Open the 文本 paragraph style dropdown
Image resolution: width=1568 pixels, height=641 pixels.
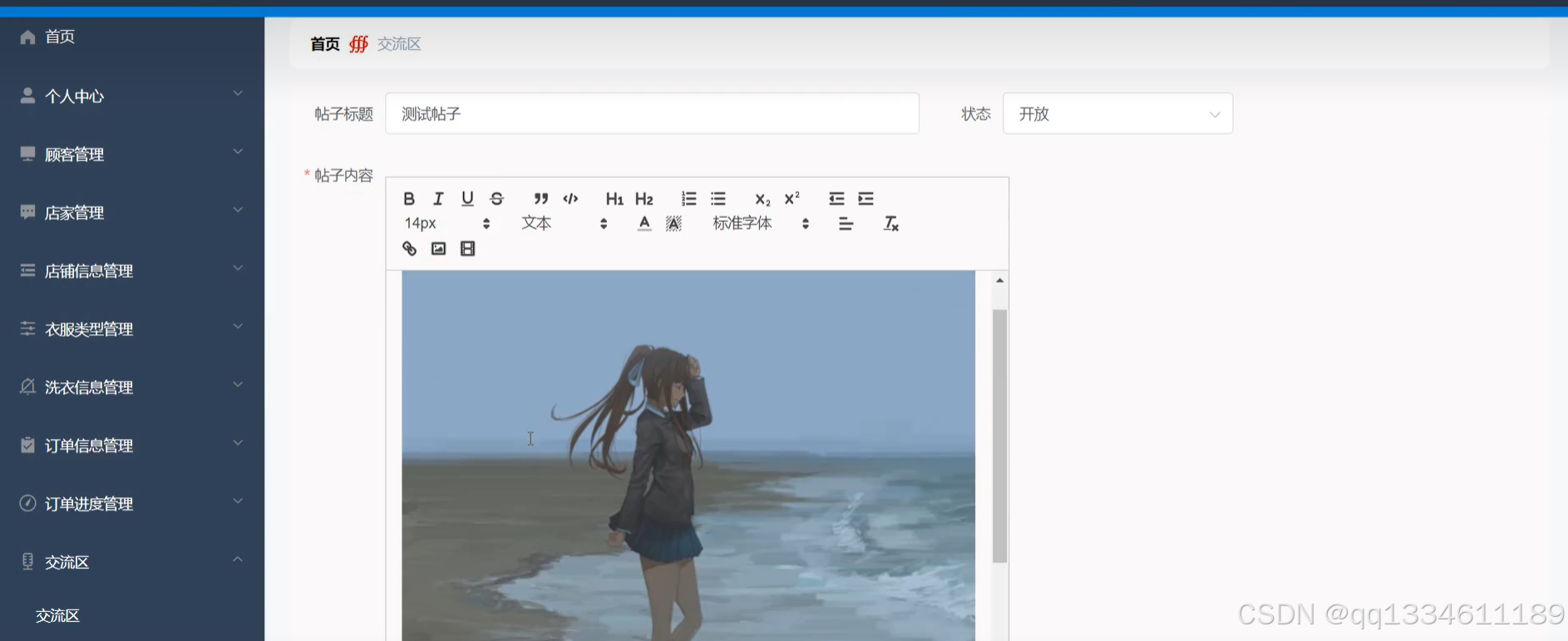click(x=565, y=224)
